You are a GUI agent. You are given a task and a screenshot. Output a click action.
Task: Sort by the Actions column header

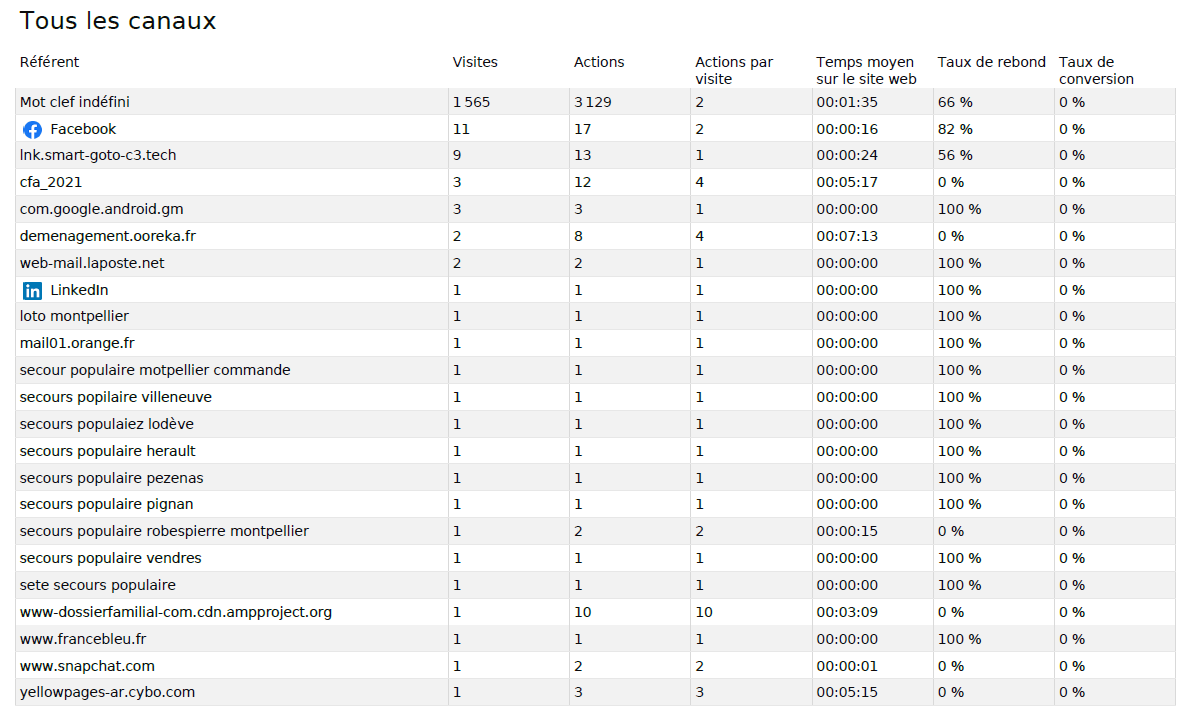tap(598, 62)
